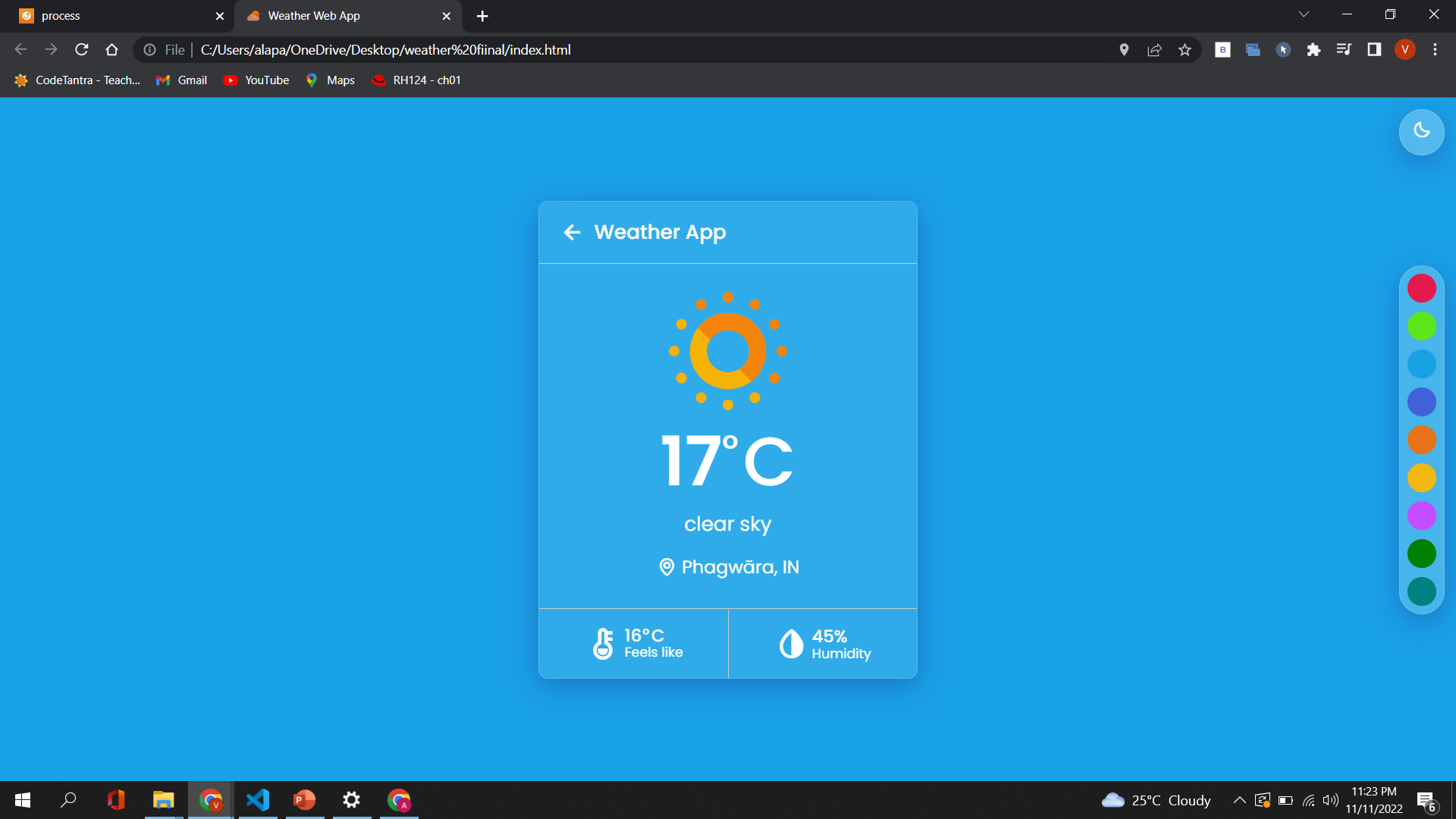This screenshot has height=819, width=1456.
Task: Open the Gmail bookmark
Action: (182, 80)
